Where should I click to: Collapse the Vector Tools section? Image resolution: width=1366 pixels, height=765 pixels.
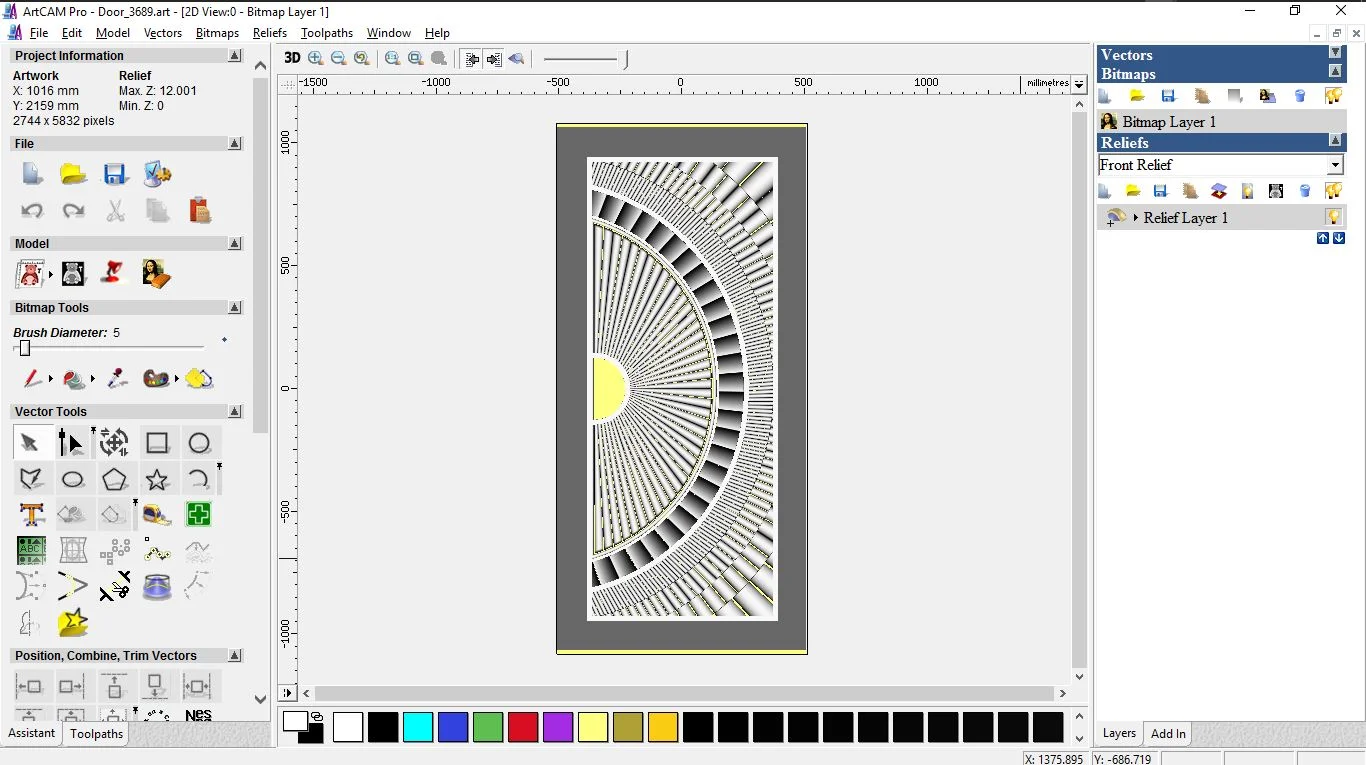click(235, 411)
